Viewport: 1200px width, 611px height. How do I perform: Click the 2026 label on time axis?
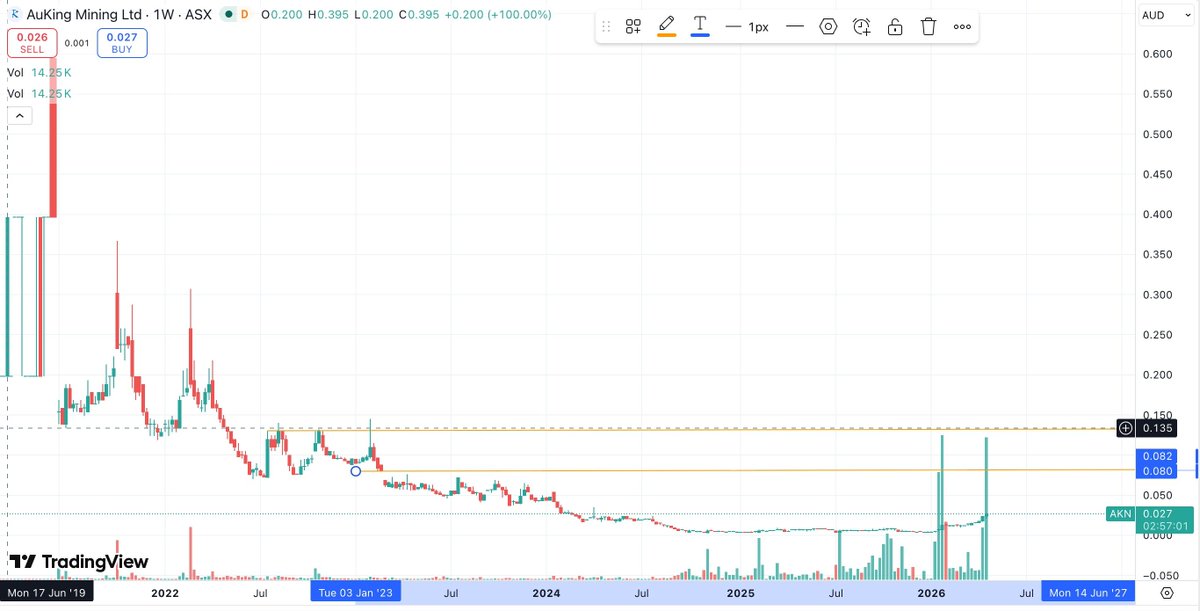[x=931, y=593]
